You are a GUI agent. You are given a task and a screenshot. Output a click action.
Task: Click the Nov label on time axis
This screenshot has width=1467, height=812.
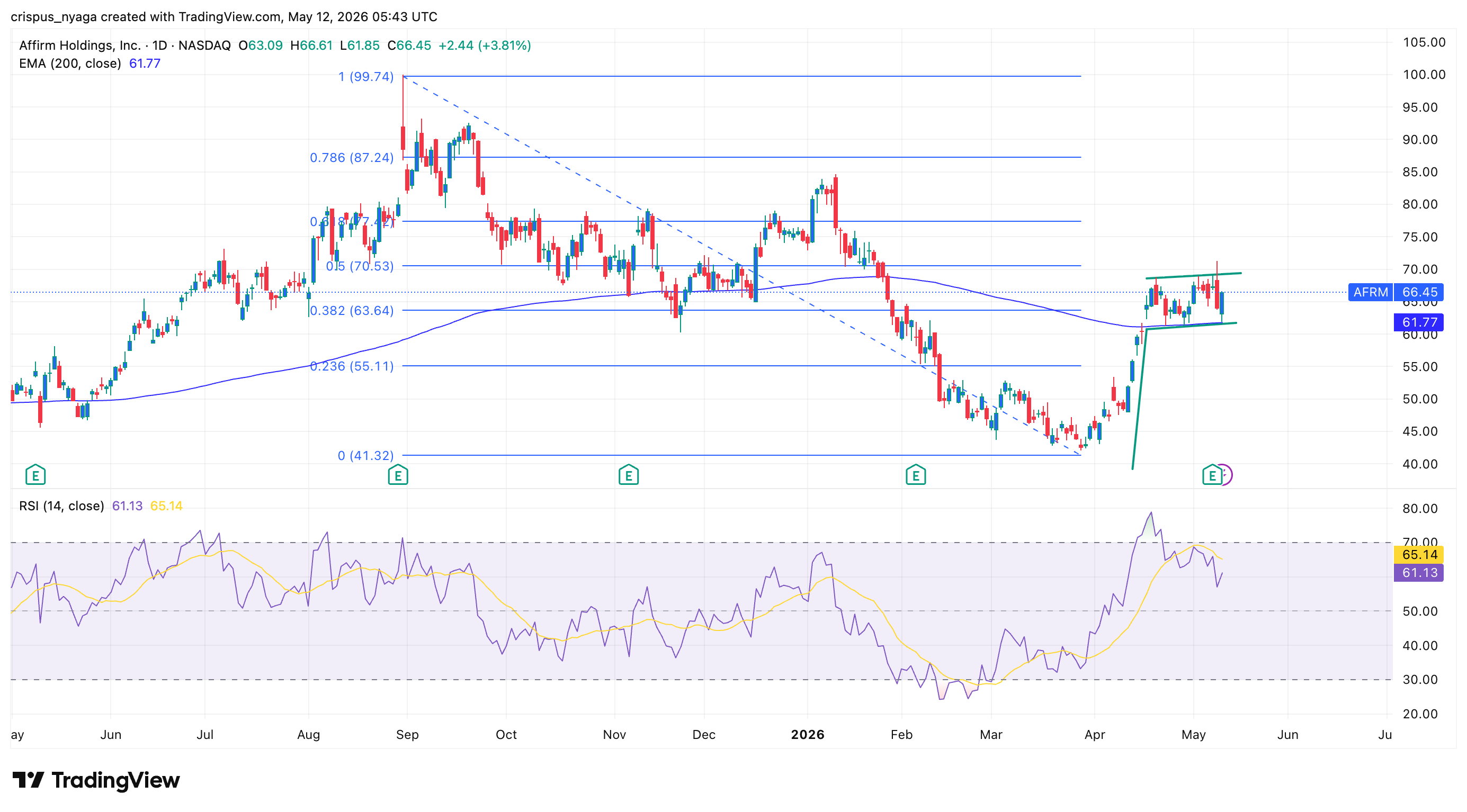tap(614, 735)
